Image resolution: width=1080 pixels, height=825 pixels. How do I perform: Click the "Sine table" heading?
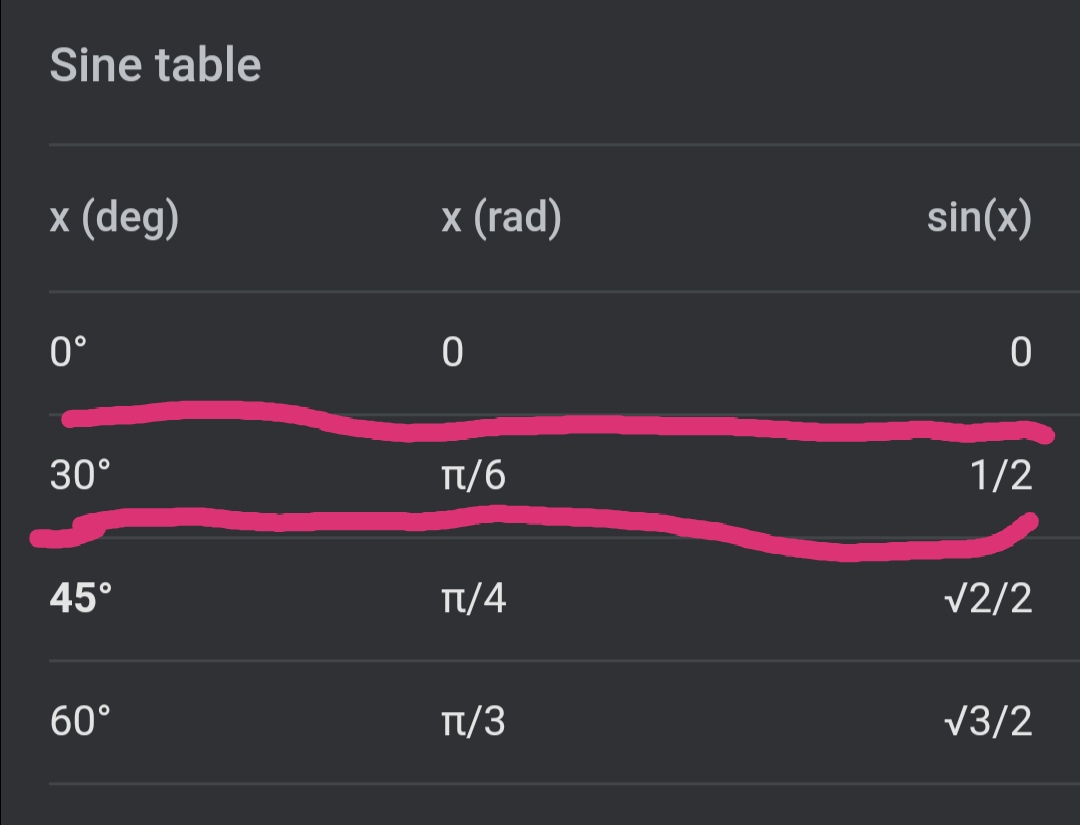coord(155,66)
